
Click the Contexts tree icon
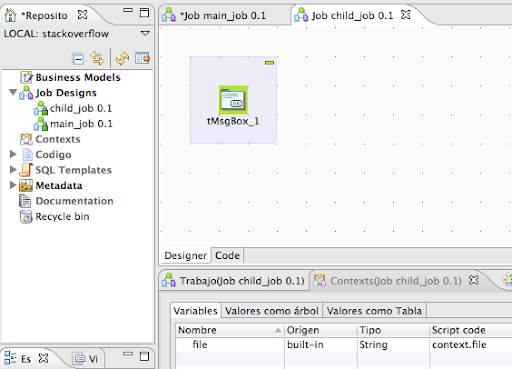tap(26, 139)
